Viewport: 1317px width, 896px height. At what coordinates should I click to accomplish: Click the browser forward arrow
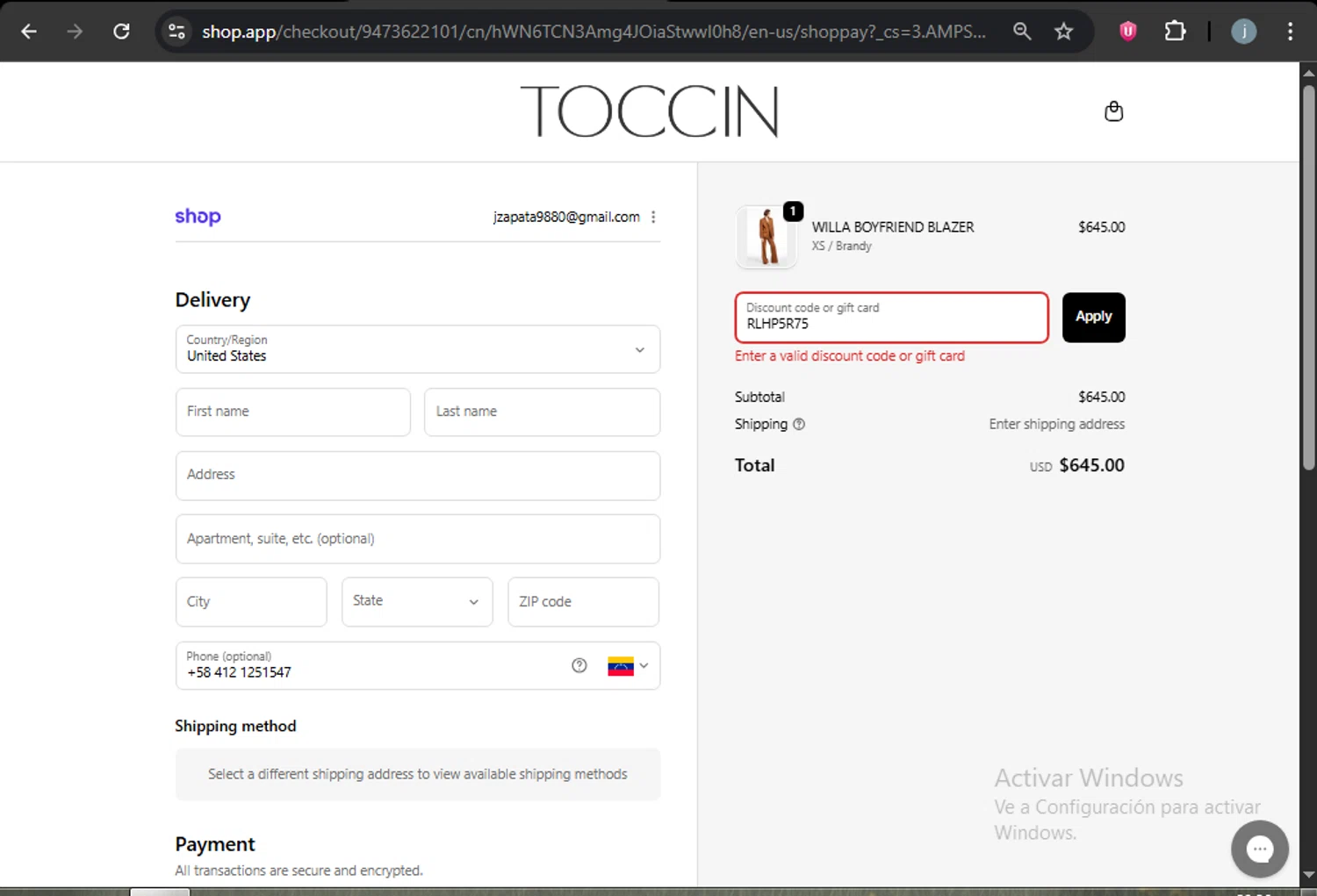point(75,32)
